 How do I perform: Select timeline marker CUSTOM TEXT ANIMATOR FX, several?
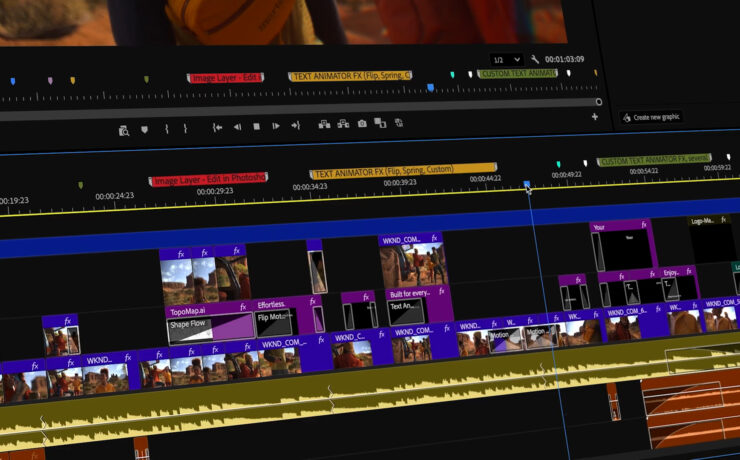click(x=654, y=160)
